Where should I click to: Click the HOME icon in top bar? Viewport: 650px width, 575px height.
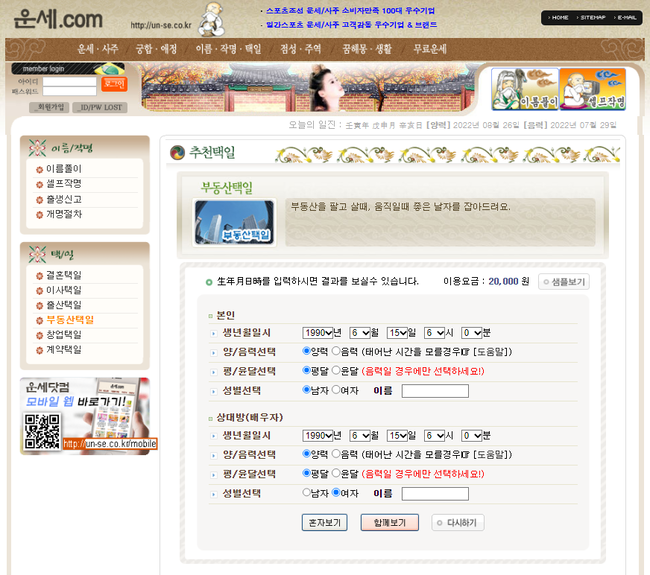tap(558, 18)
